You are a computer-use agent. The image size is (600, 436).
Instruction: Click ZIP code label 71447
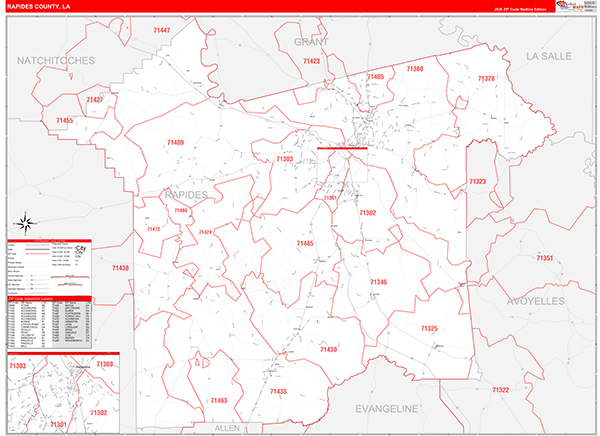[161, 30]
